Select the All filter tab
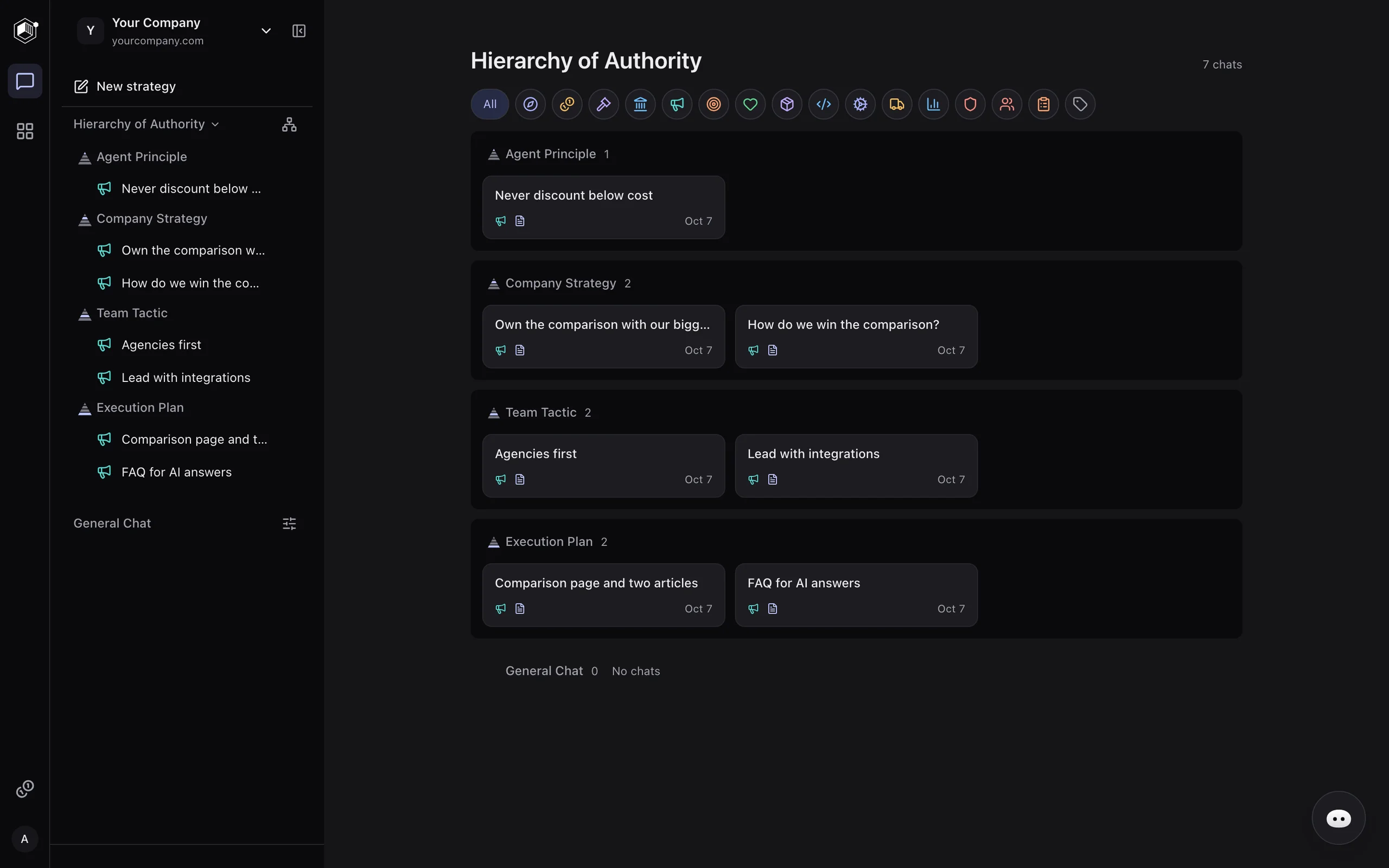Screen dimensions: 1389x868 click(x=490, y=105)
